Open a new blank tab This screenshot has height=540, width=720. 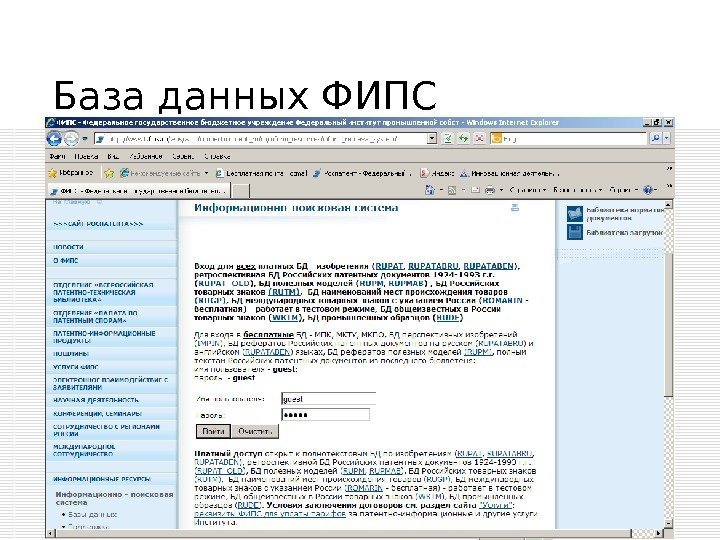(x=241, y=191)
